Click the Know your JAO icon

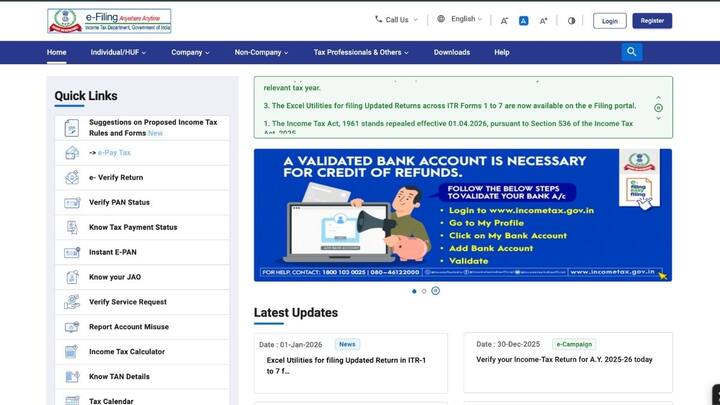(72, 277)
